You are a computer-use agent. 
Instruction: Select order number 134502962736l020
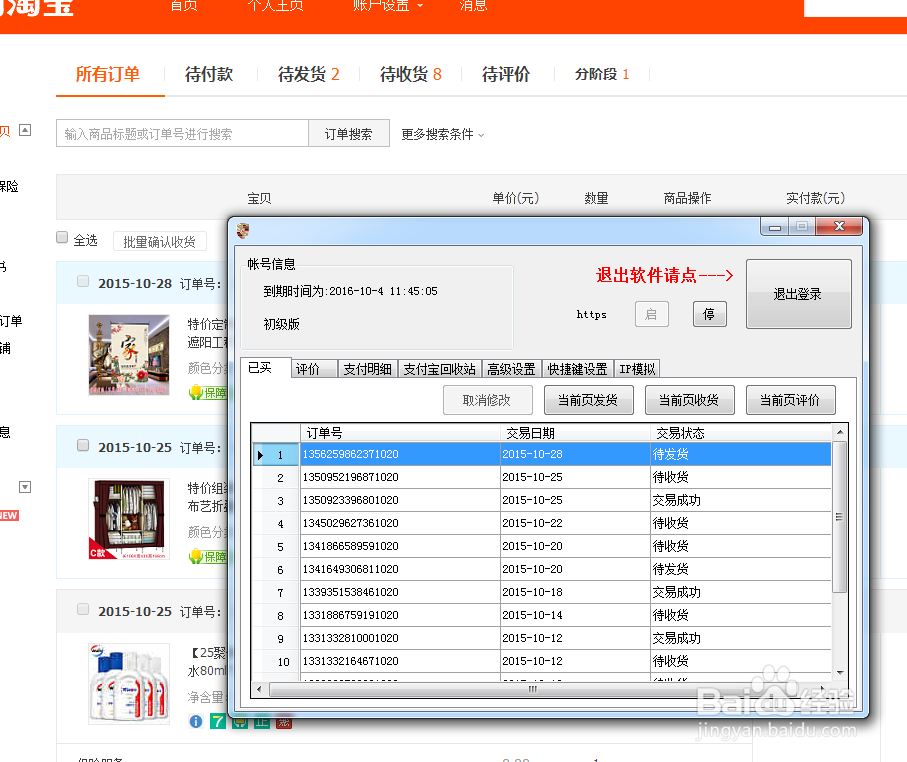point(351,524)
